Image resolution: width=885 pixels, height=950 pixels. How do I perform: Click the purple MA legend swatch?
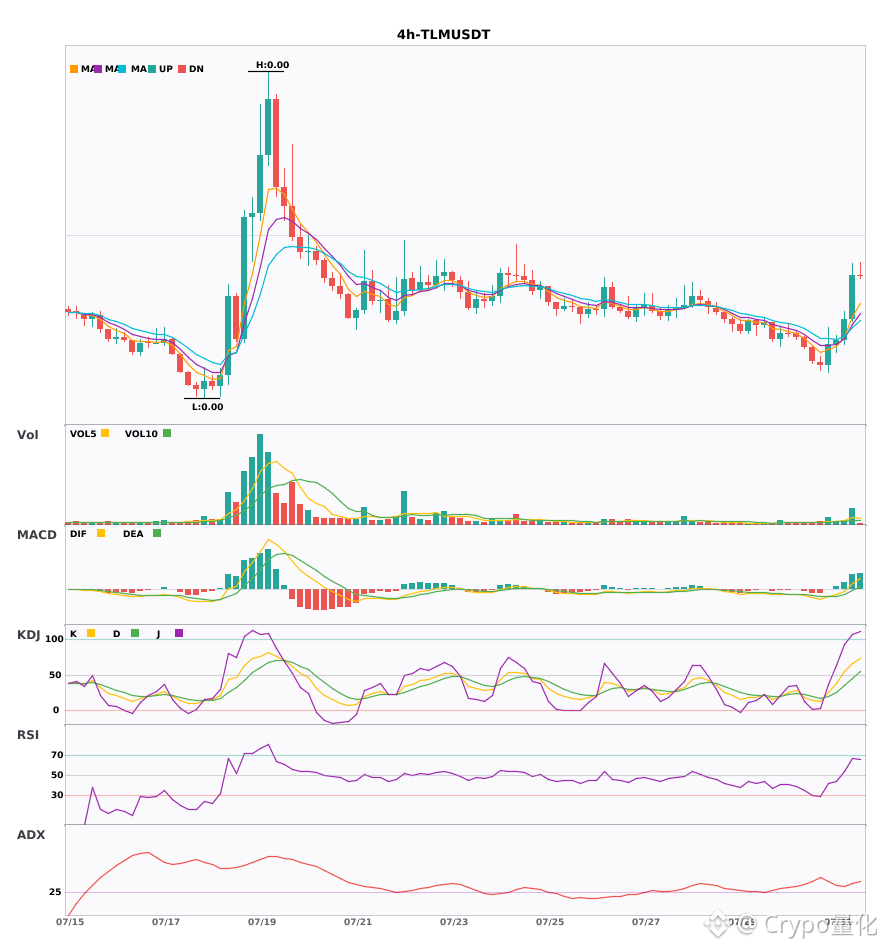click(x=98, y=69)
